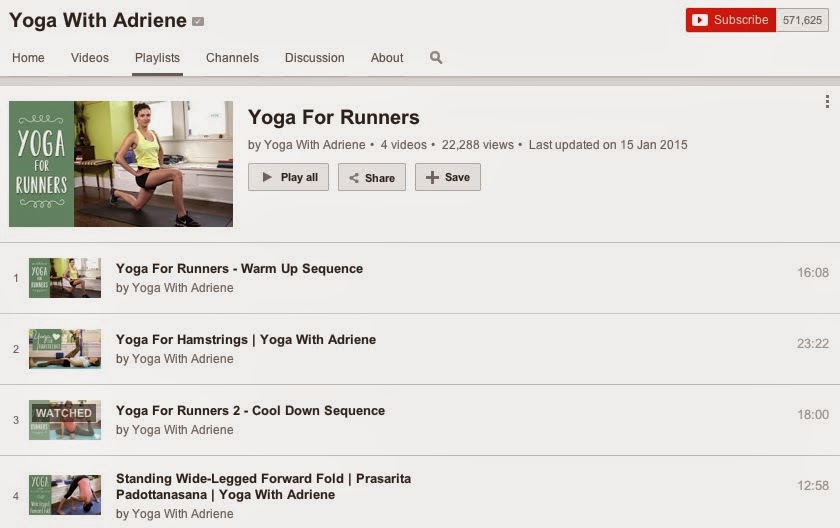View the About tab
The height and width of the screenshot is (528, 840).
[x=387, y=58]
